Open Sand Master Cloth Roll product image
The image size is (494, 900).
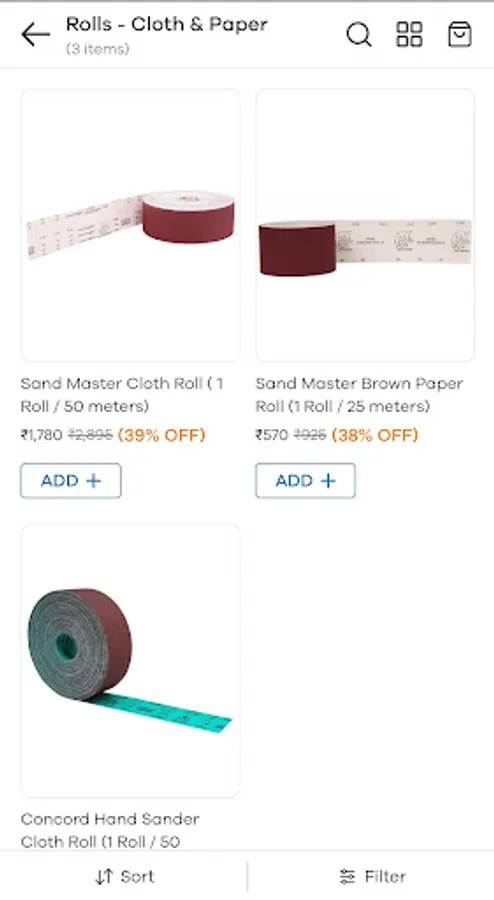click(130, 225)
